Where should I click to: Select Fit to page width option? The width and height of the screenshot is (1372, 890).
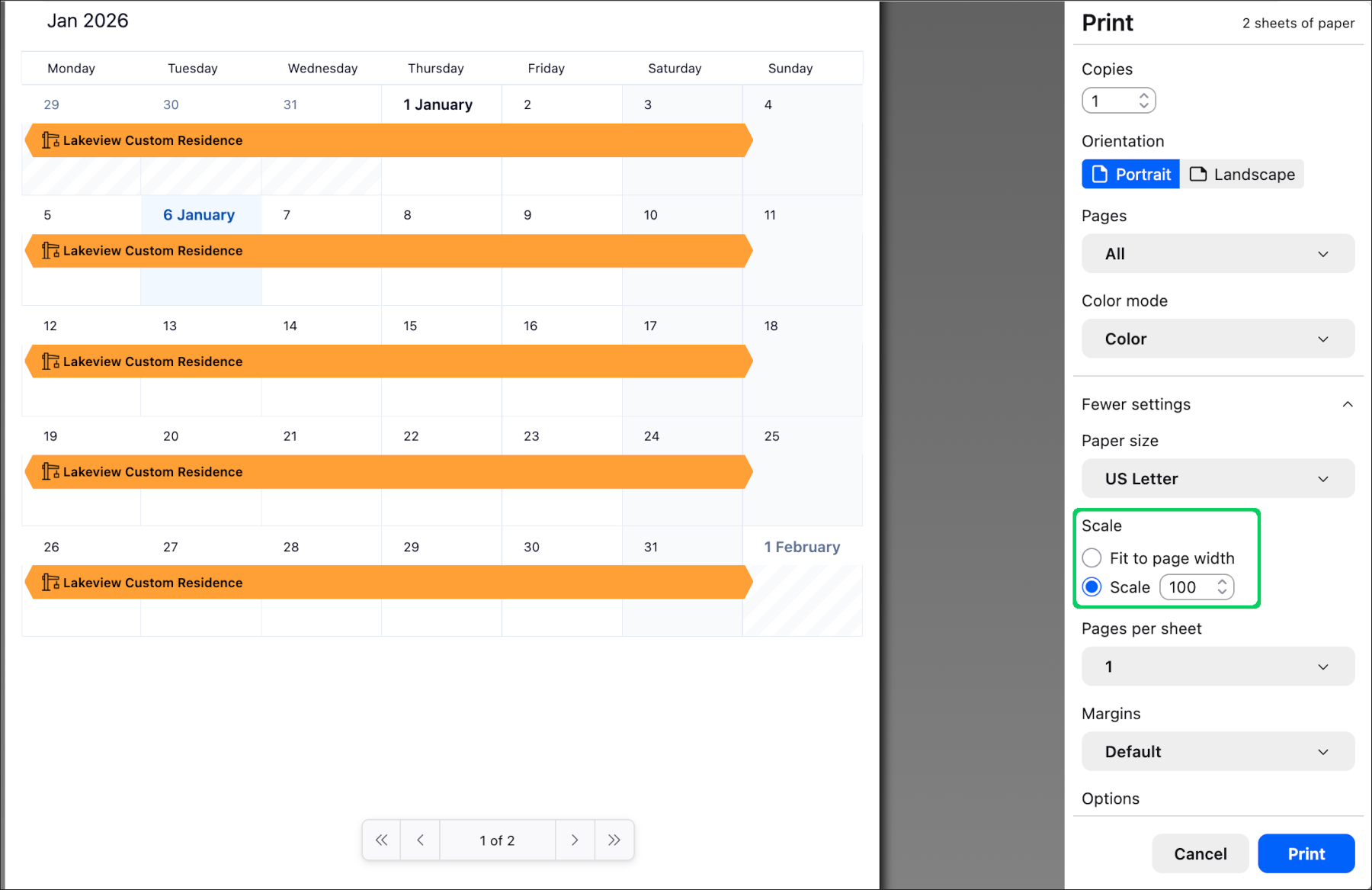click(1092, 558)
